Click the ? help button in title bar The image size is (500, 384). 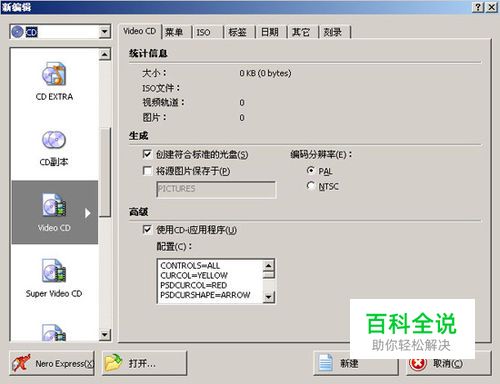tap(478, 7)
